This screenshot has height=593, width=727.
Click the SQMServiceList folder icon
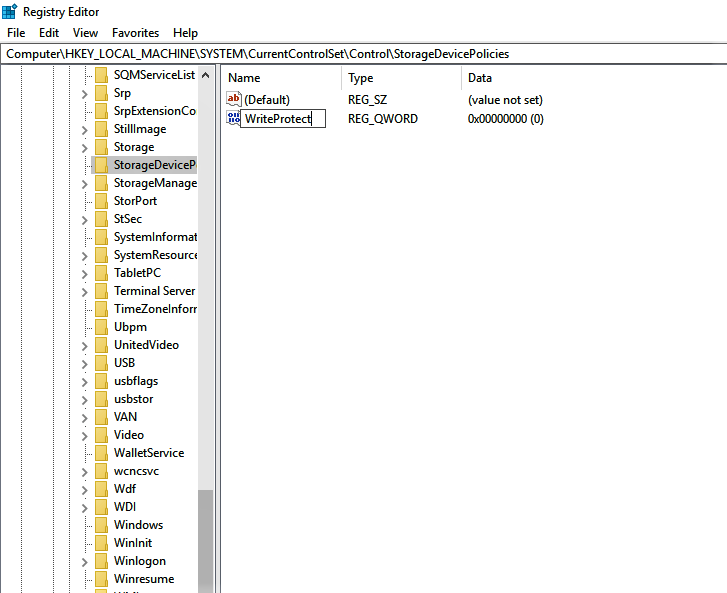point(102,75)
